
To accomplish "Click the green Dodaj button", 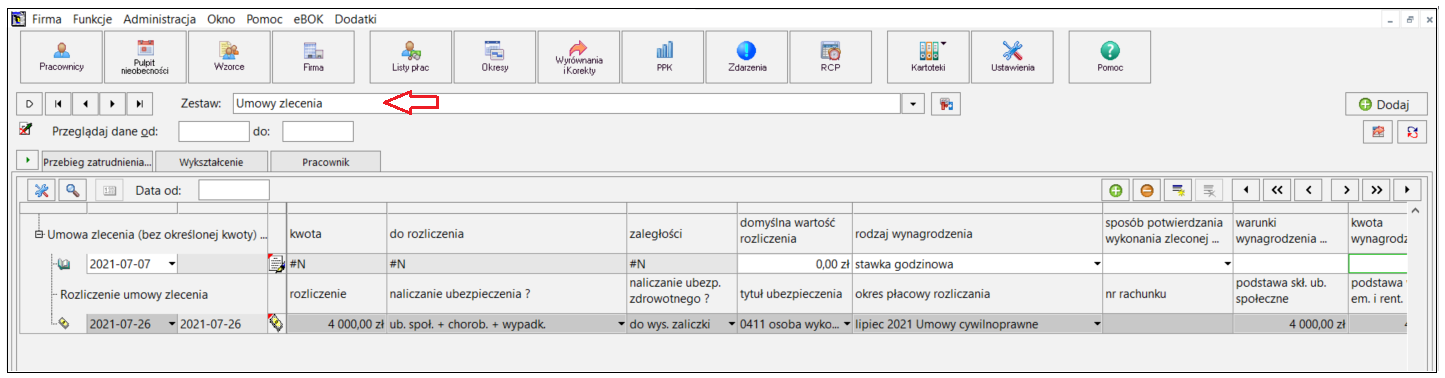I will click(1385, 104).
